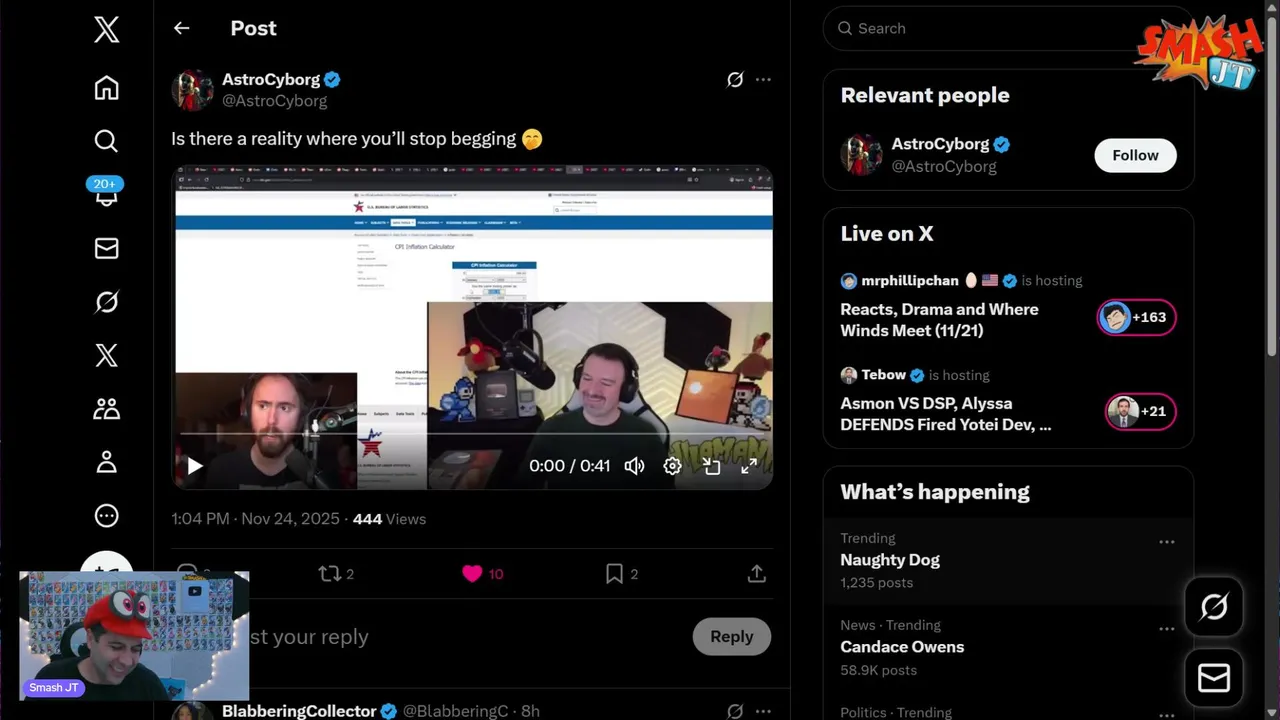Open the post author's avatar
1280x720 pixels.
192,90
